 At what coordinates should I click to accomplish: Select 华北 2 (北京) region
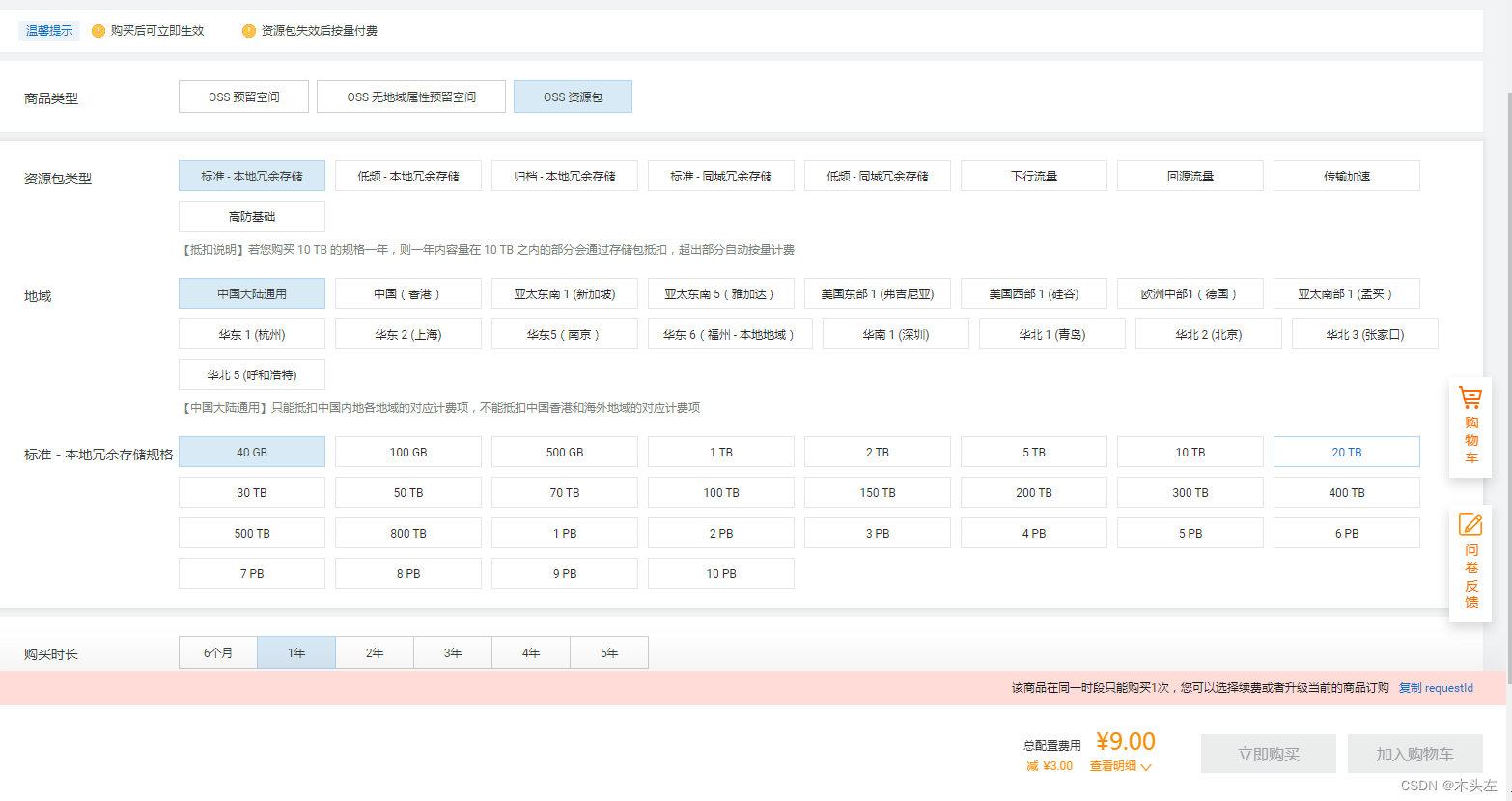1209,334
